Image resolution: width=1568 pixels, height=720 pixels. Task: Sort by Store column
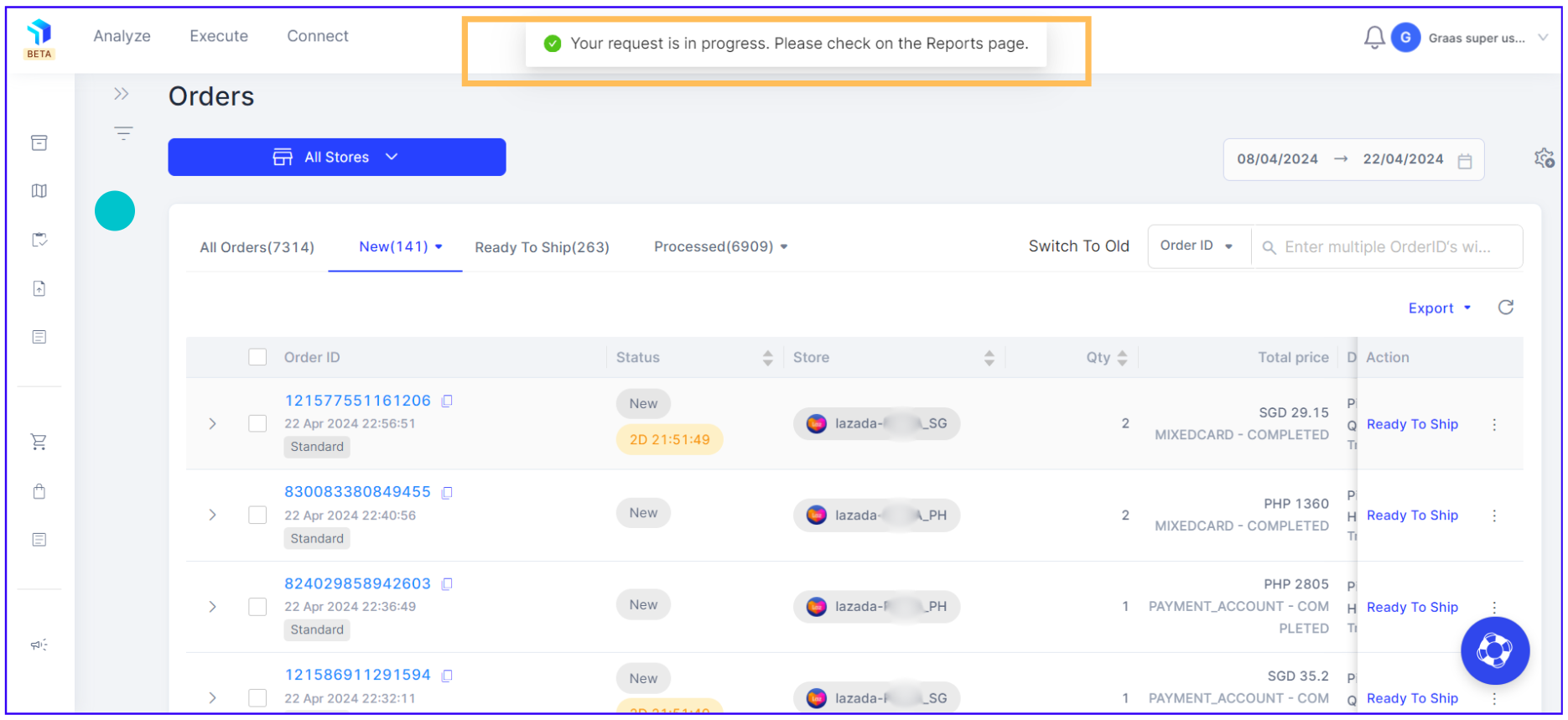(x=989, y=359)
